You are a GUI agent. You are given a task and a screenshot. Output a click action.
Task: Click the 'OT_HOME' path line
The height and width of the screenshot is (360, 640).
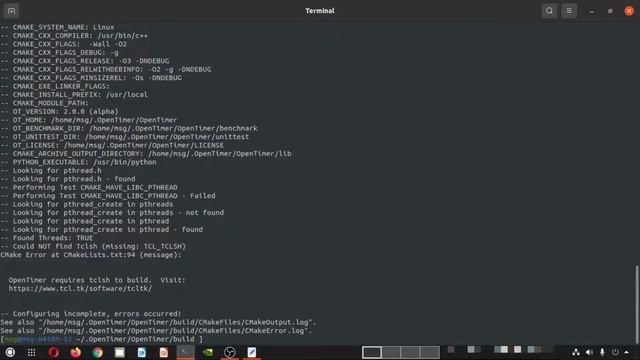(89, 120)
